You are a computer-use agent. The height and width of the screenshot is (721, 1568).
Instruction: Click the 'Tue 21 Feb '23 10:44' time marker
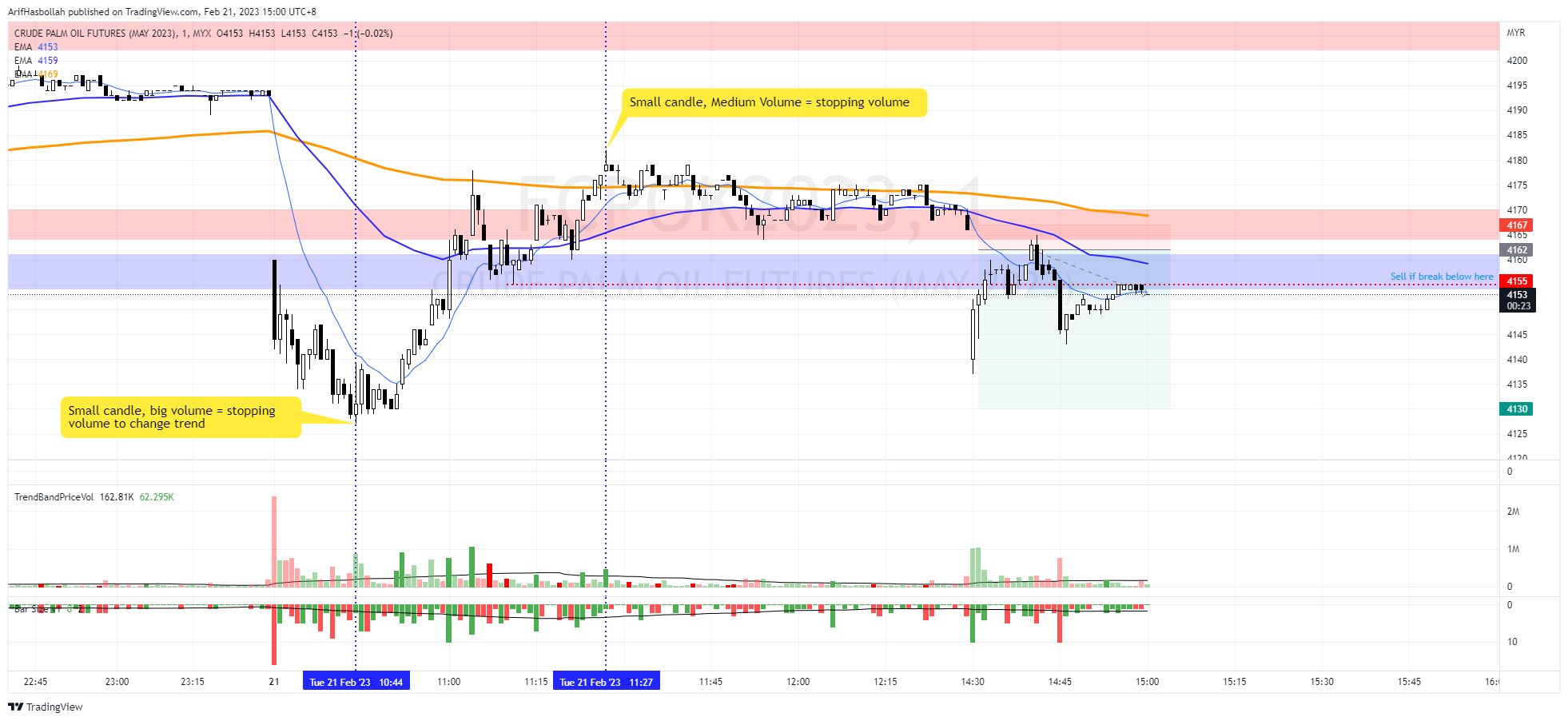click(356, 682)
